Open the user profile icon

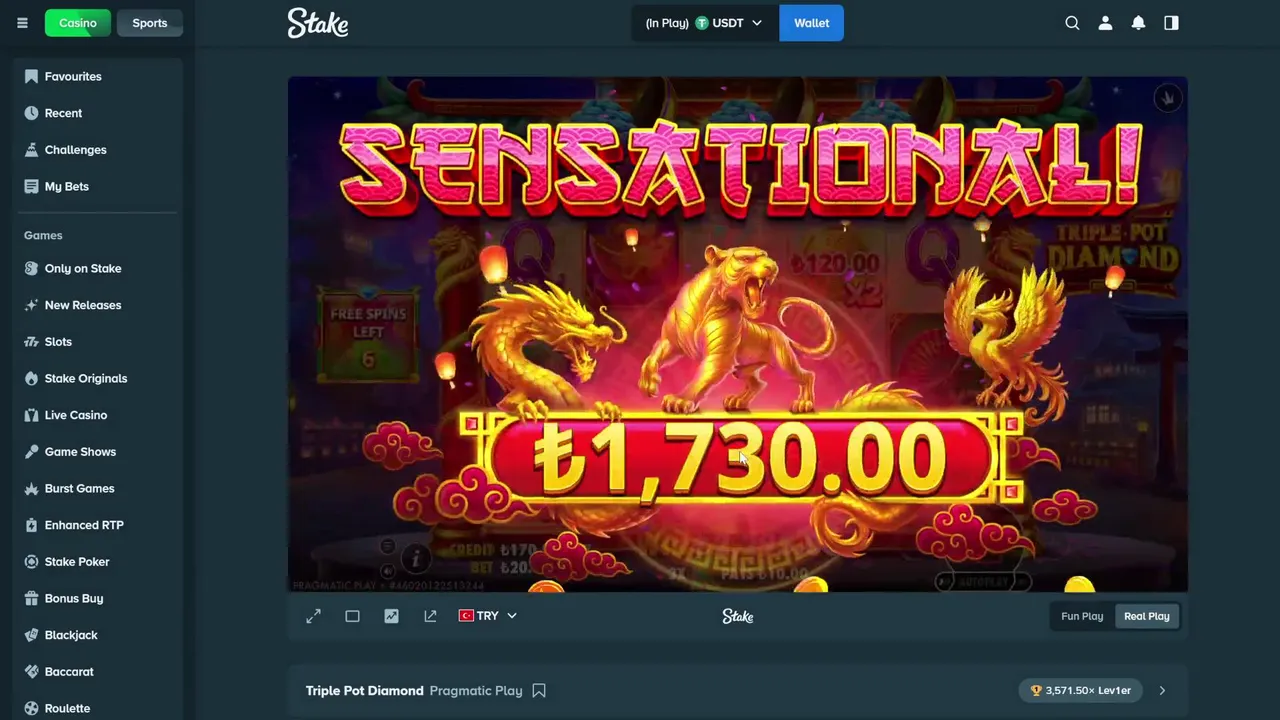coord(1105,23)
